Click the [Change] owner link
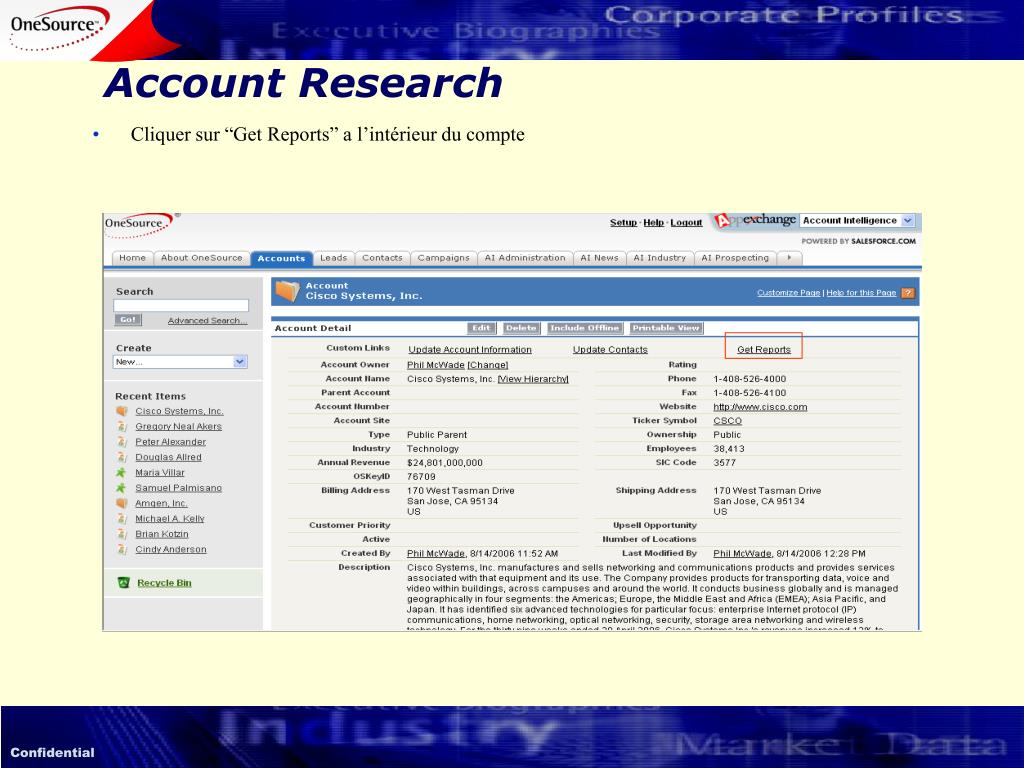 click(x=488, y=365)
